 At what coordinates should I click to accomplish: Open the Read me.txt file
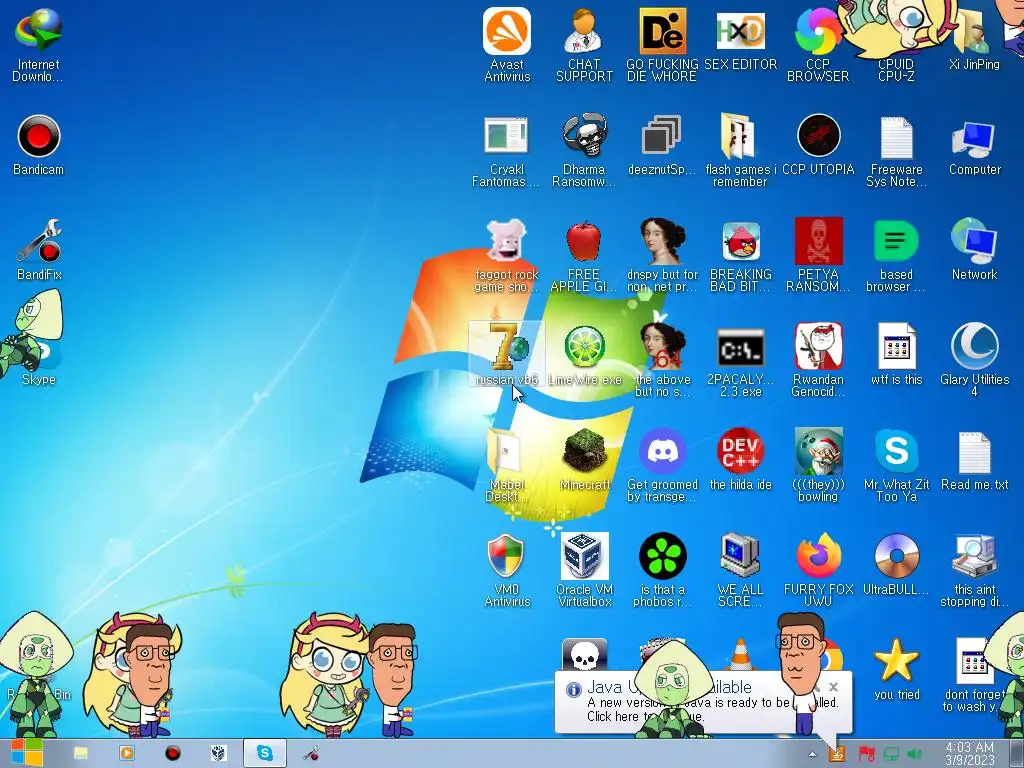pyautogui.click(x=974, y=461)
